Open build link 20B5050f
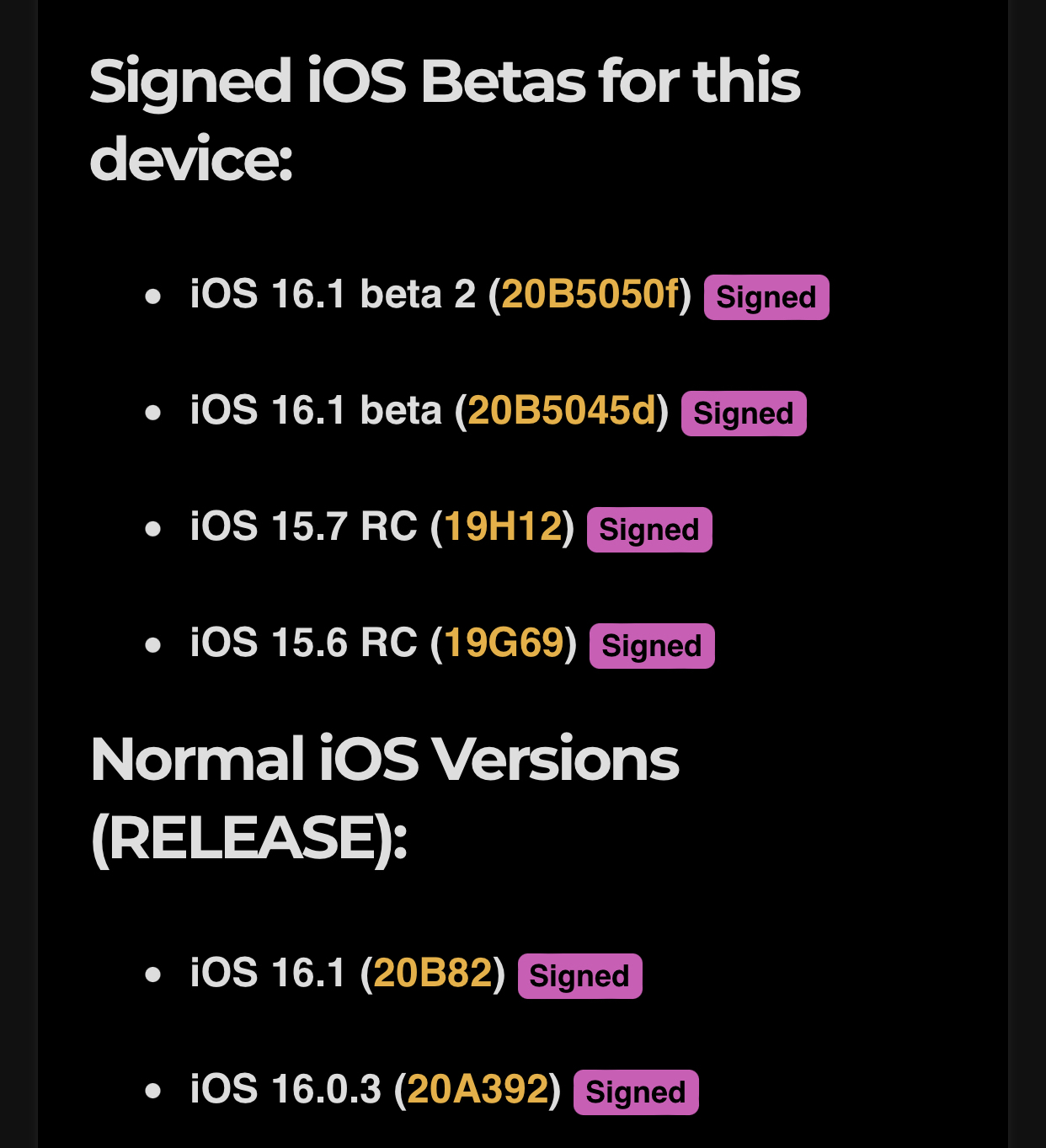The width and height of the screenshot is (1046, 1148). tap(590, 295)
